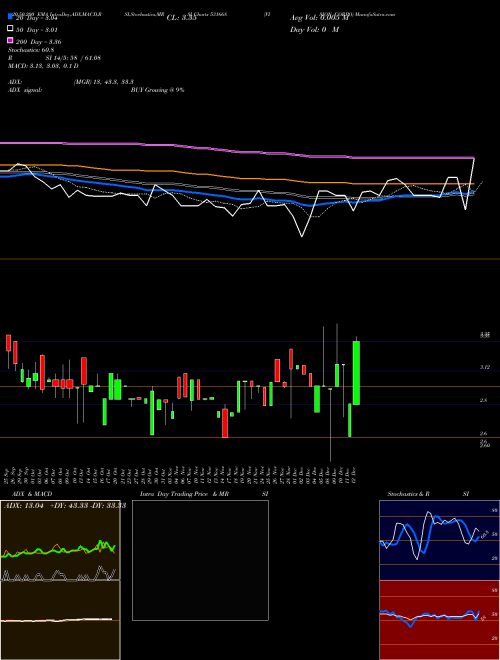The image size is (500, 660).
Task: Click the white 50 Day legend swatch
Action: tap(10, 29)
